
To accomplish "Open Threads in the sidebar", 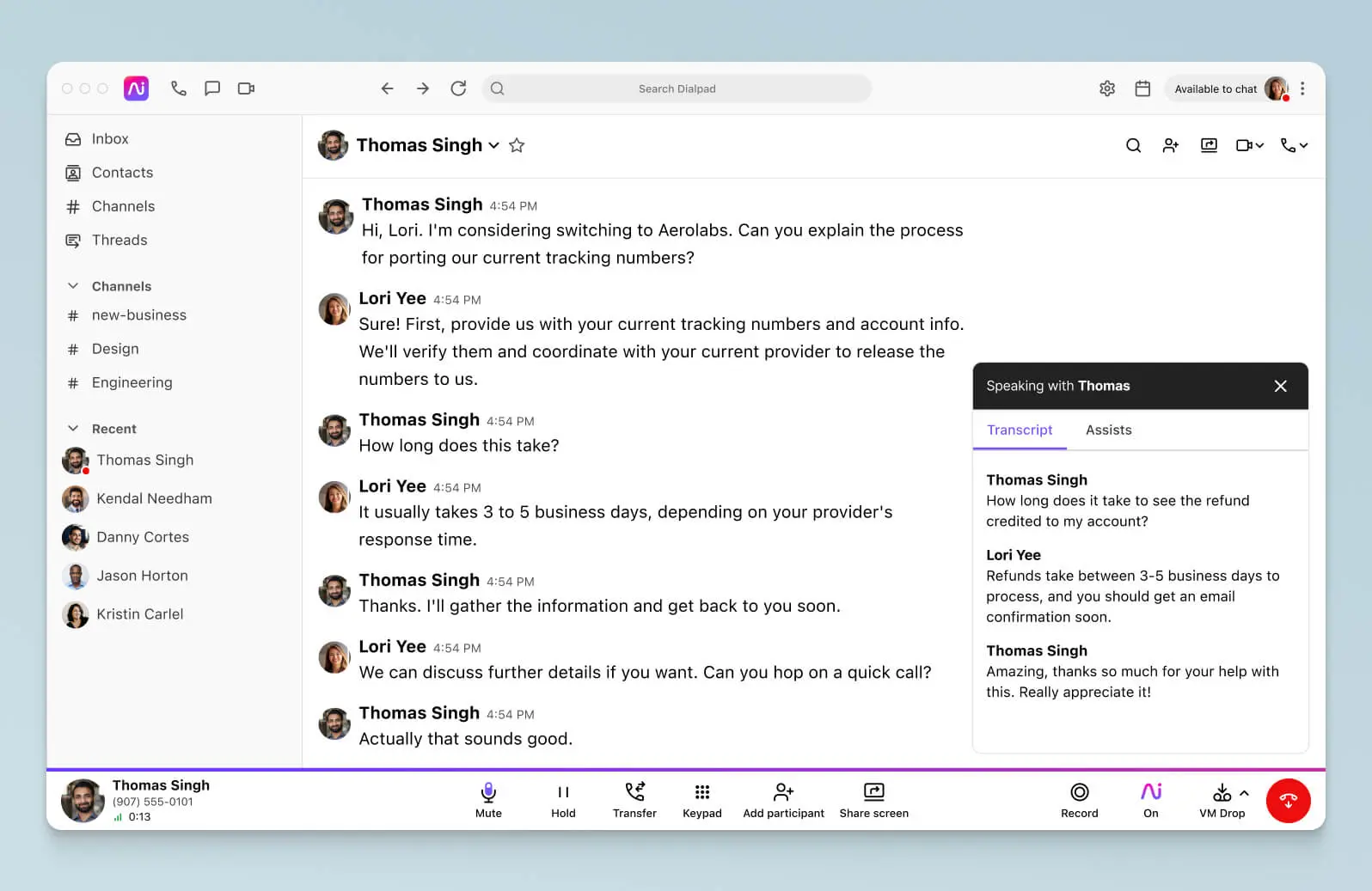I will point(119,241).
